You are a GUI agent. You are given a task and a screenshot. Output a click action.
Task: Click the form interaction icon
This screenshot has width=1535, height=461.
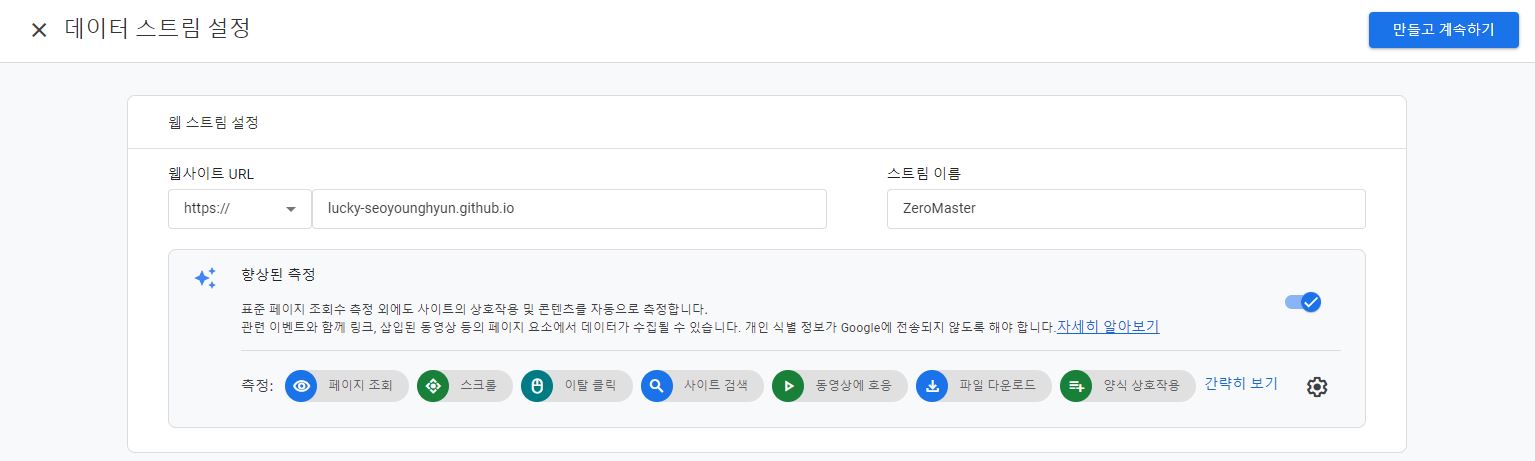tap(1076, 386)
